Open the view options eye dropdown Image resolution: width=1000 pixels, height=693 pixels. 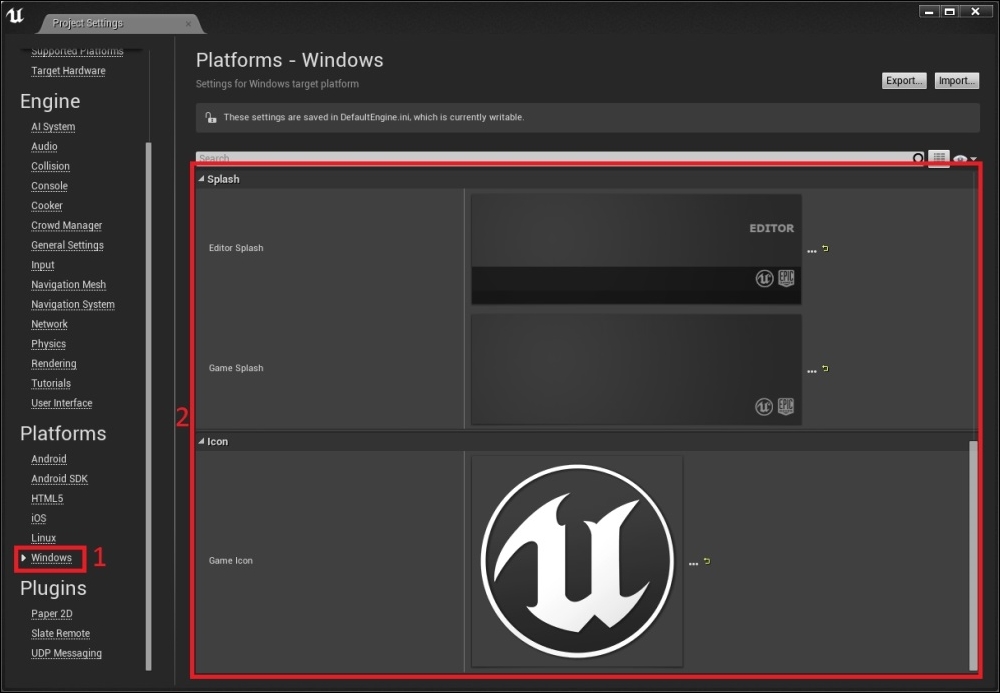965,159
